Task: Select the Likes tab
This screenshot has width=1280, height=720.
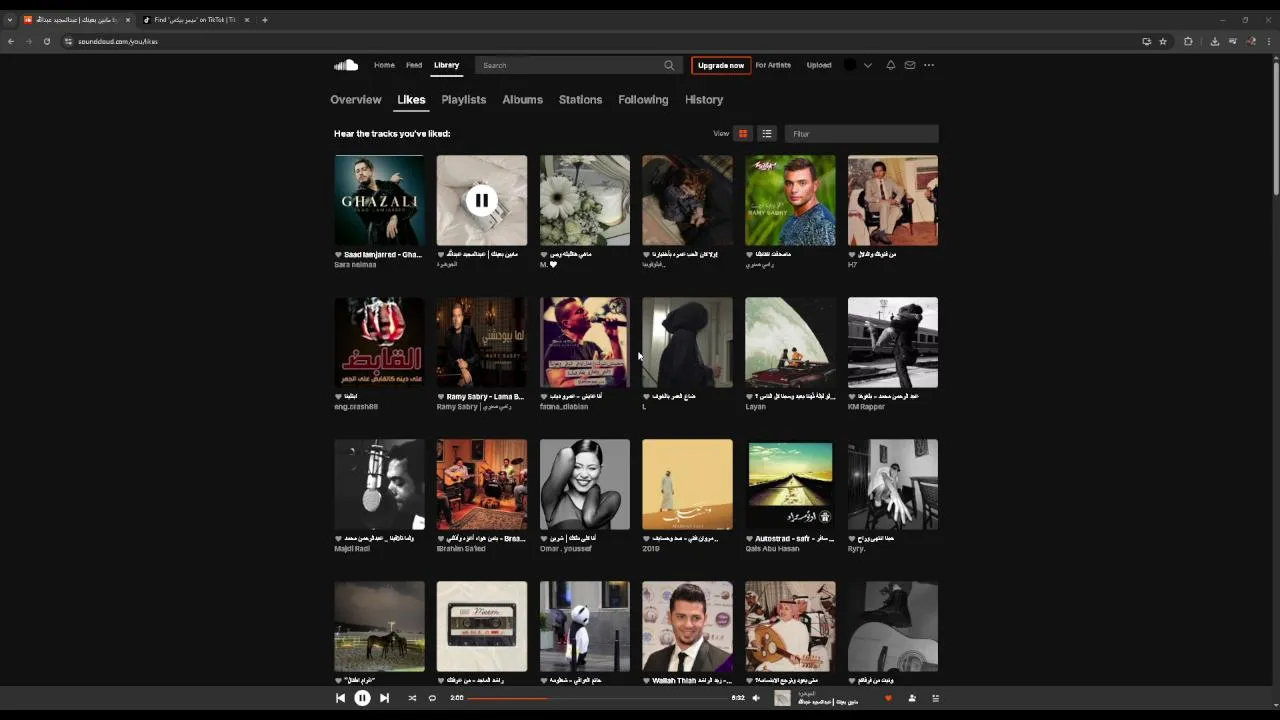Action: click(x=411, y=100)
